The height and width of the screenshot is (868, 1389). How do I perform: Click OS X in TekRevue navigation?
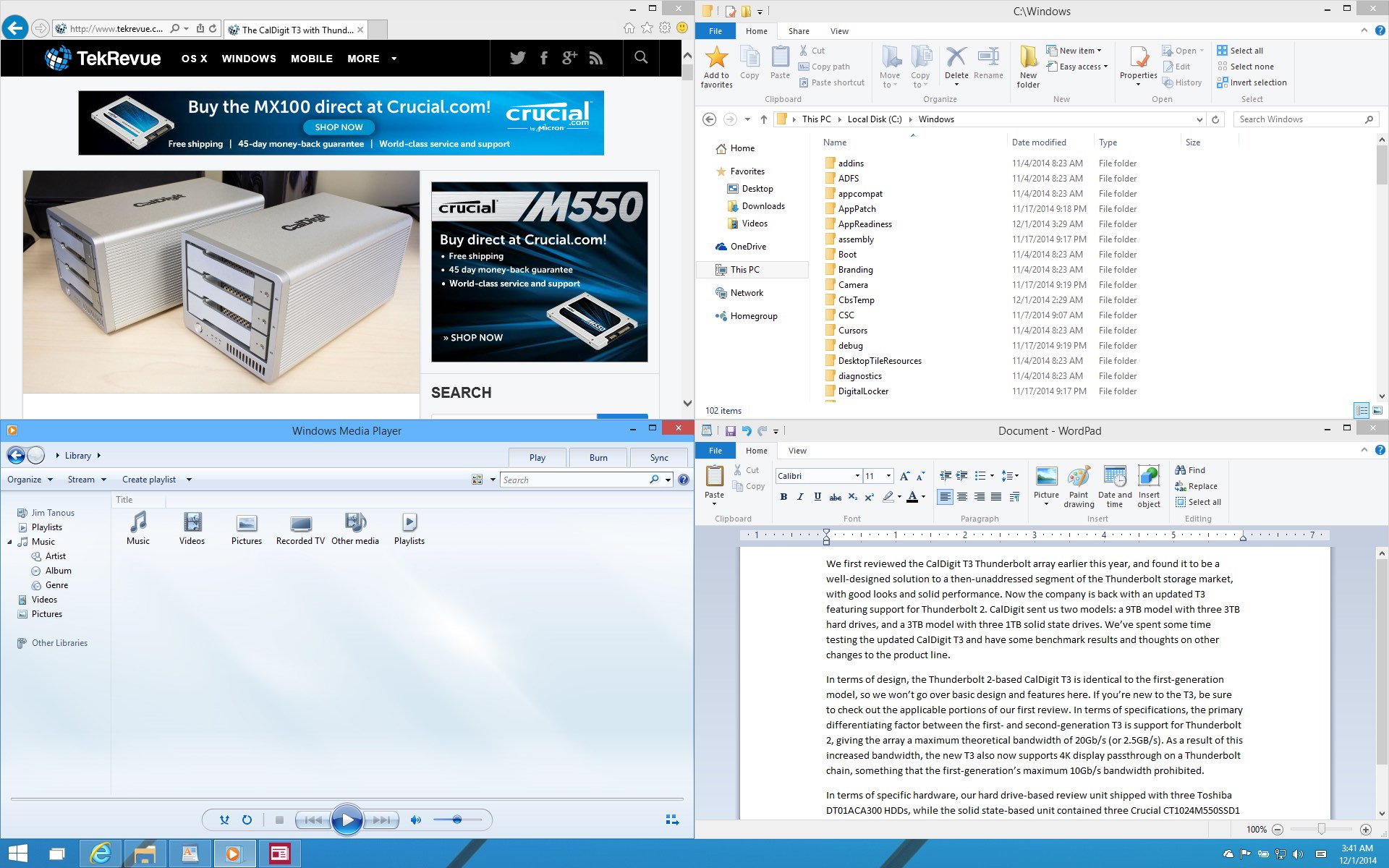click(x=194, y=59)
